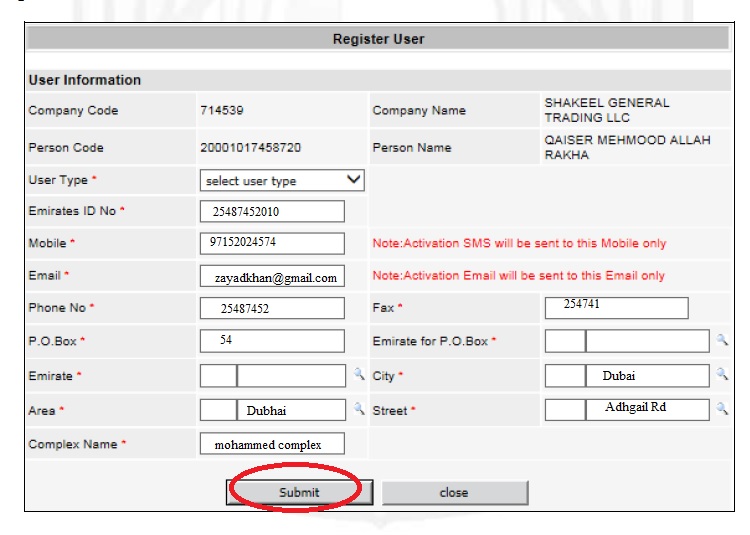Open the Area lookup magnifier icon
The image size is (750, 535).
pyautogui.click(x=359, y=409)
